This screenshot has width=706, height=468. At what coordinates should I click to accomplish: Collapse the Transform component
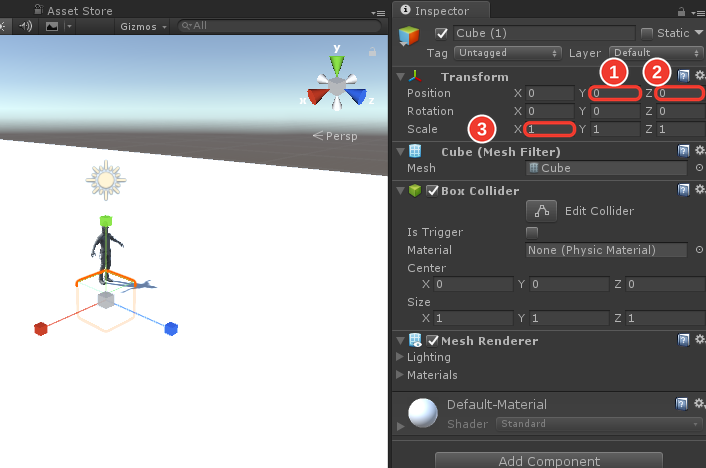click(x=401, y=77)
